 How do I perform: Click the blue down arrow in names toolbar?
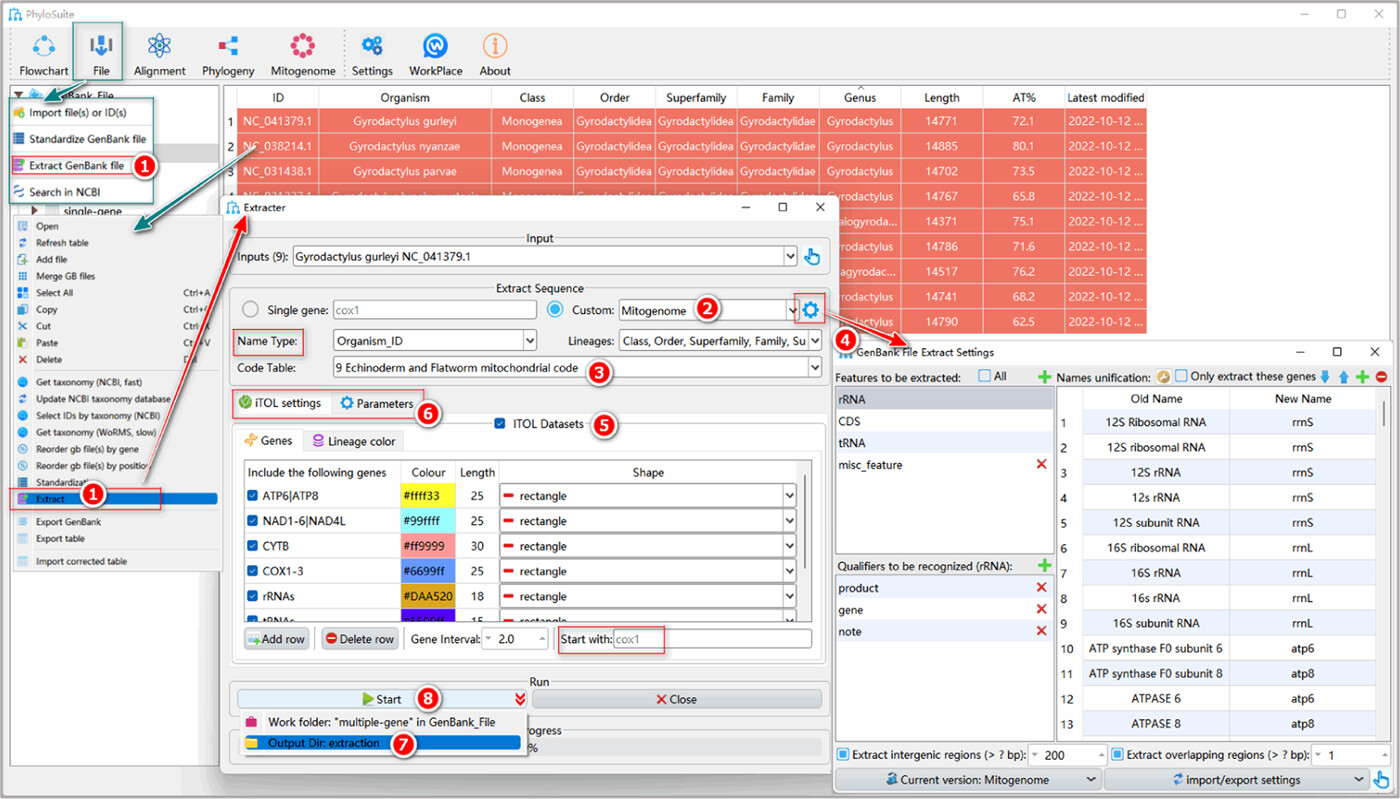point(1324,377)
